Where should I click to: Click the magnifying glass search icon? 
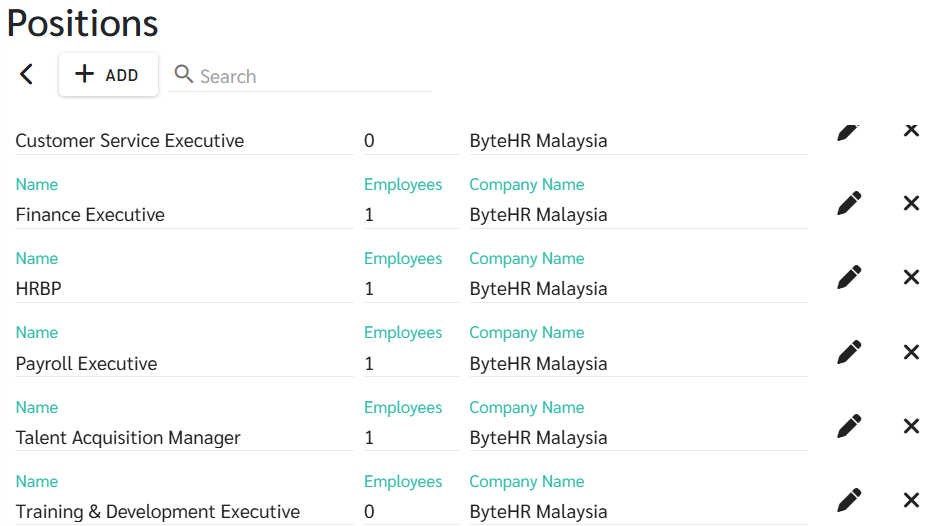183,74
